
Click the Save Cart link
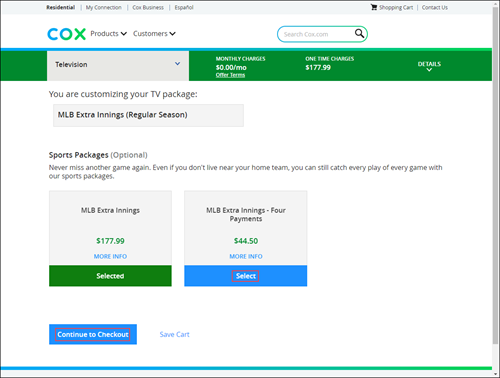174,334
